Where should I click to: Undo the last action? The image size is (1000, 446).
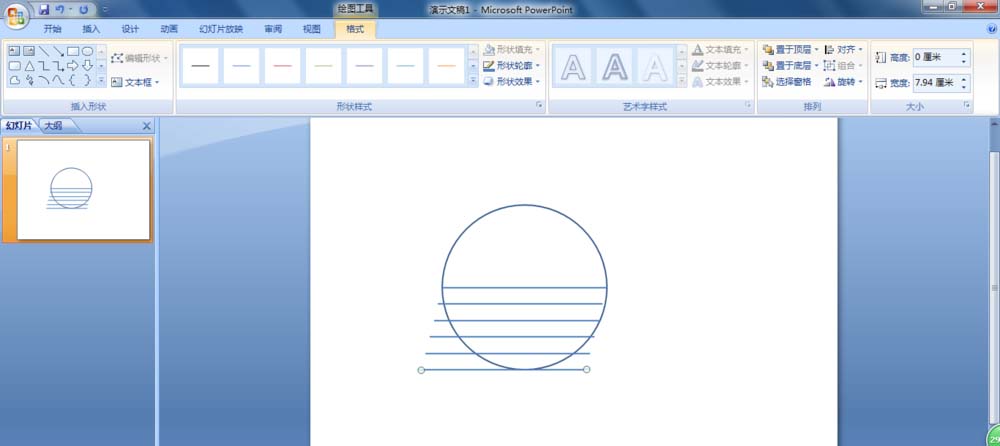[59, 10]
